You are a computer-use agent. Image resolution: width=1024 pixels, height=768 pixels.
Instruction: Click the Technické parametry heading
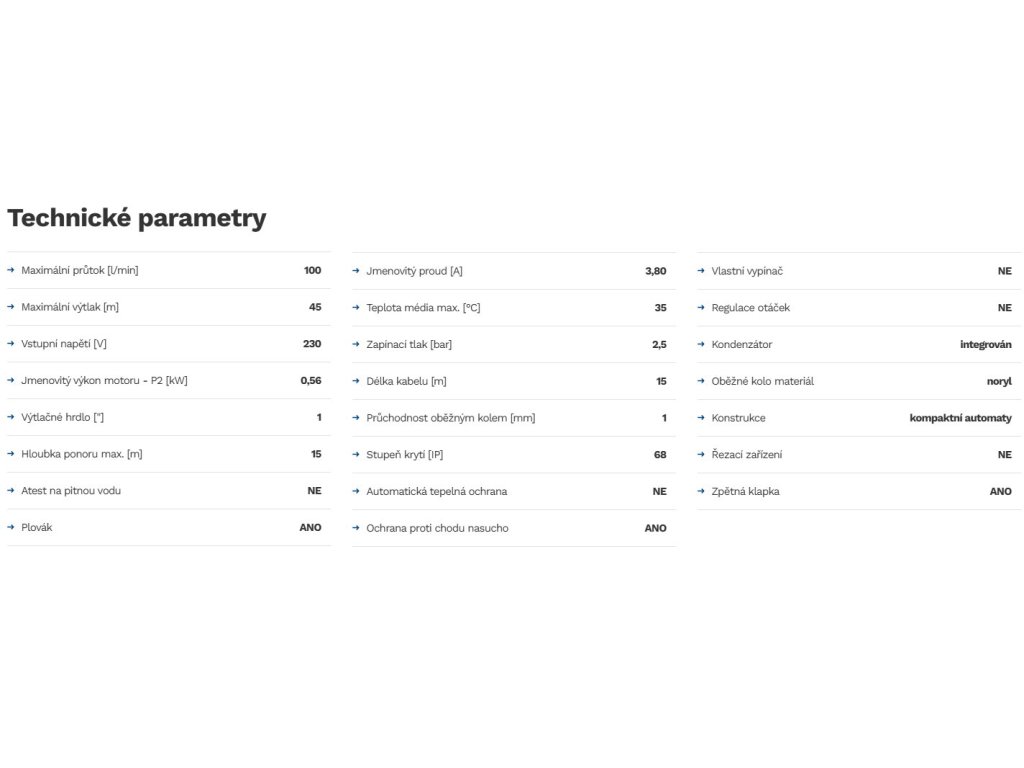[136, 218]
